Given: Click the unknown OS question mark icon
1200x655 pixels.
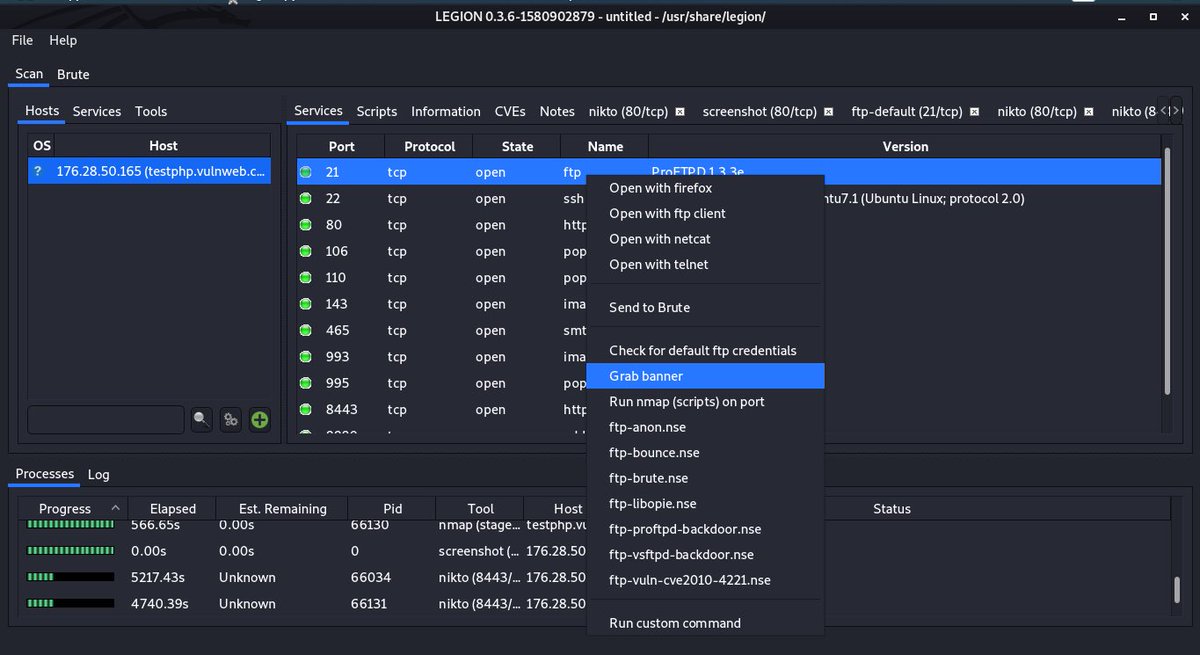Looking at the screenshot, I should tap(38, 172).
